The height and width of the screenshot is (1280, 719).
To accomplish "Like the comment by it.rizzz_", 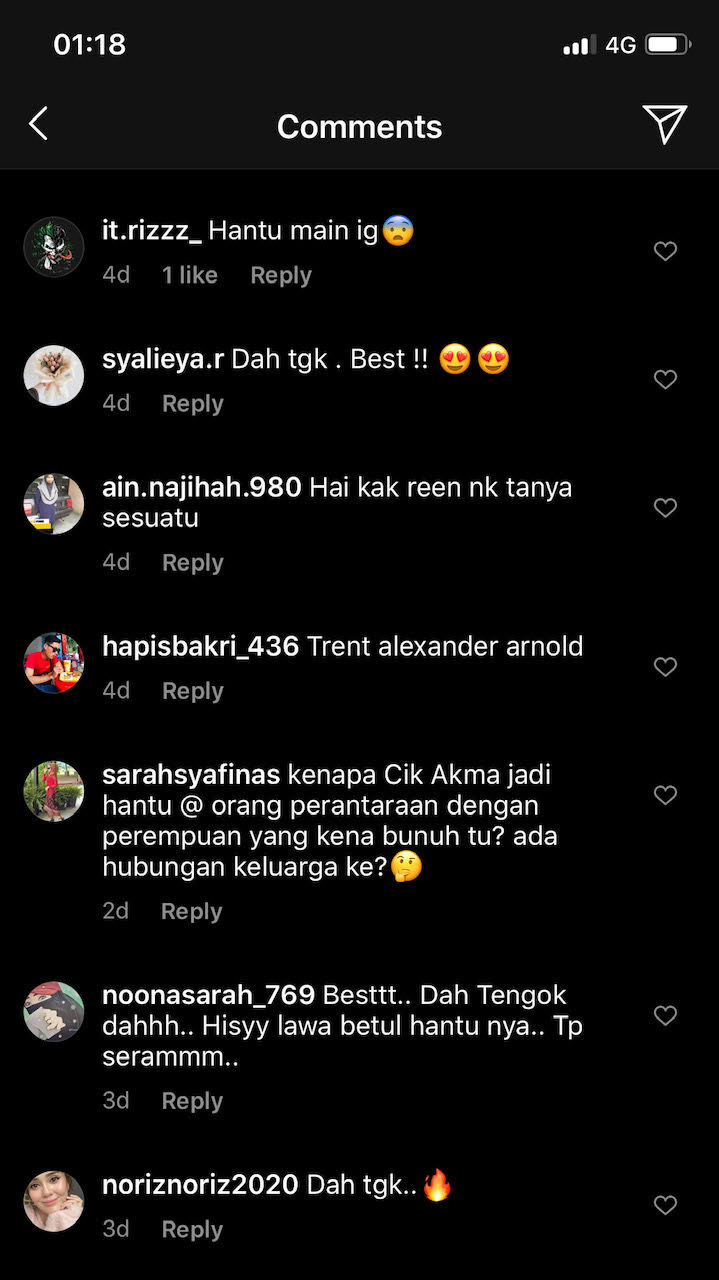I will coord(665,251).
